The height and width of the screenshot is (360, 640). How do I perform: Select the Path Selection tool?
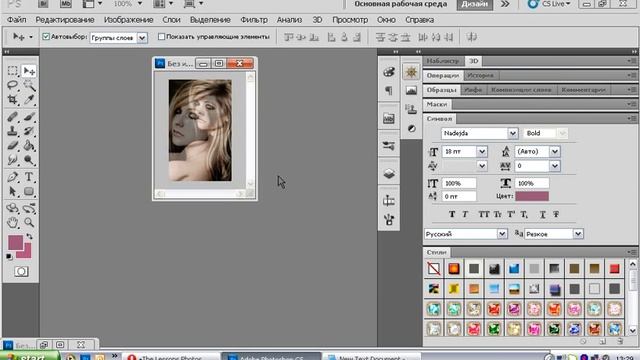coord(13,191)
